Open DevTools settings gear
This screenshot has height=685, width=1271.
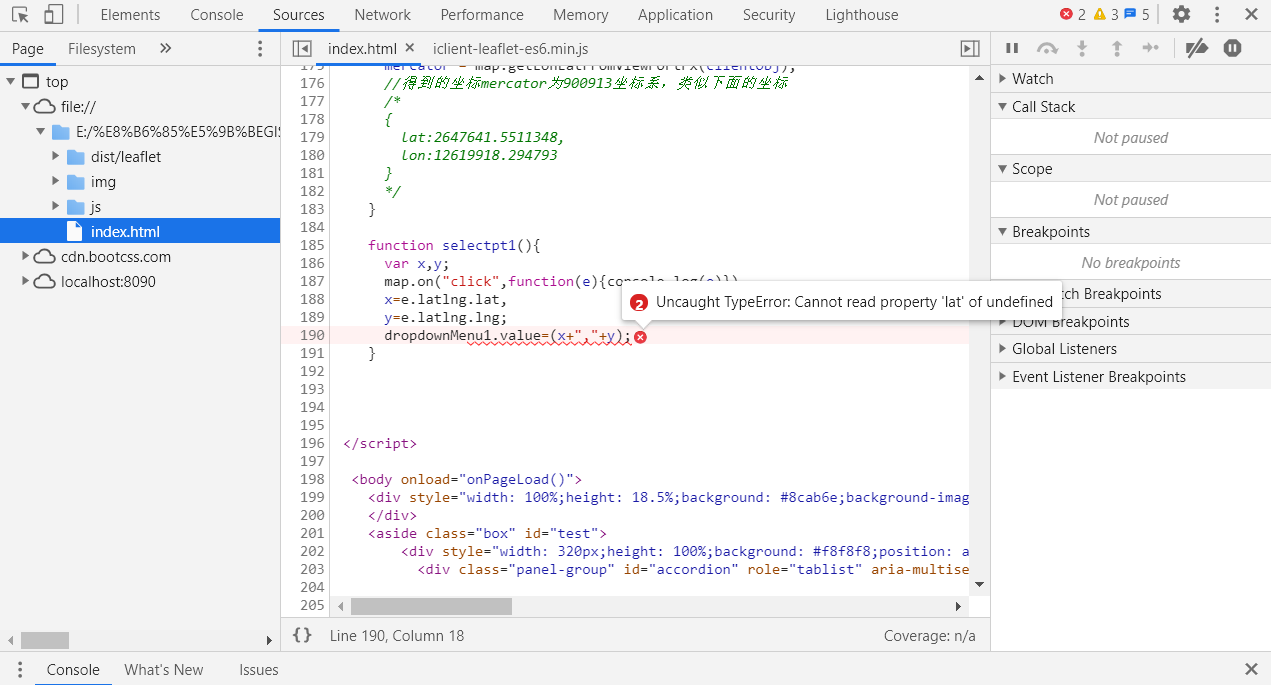[1181, 15]
